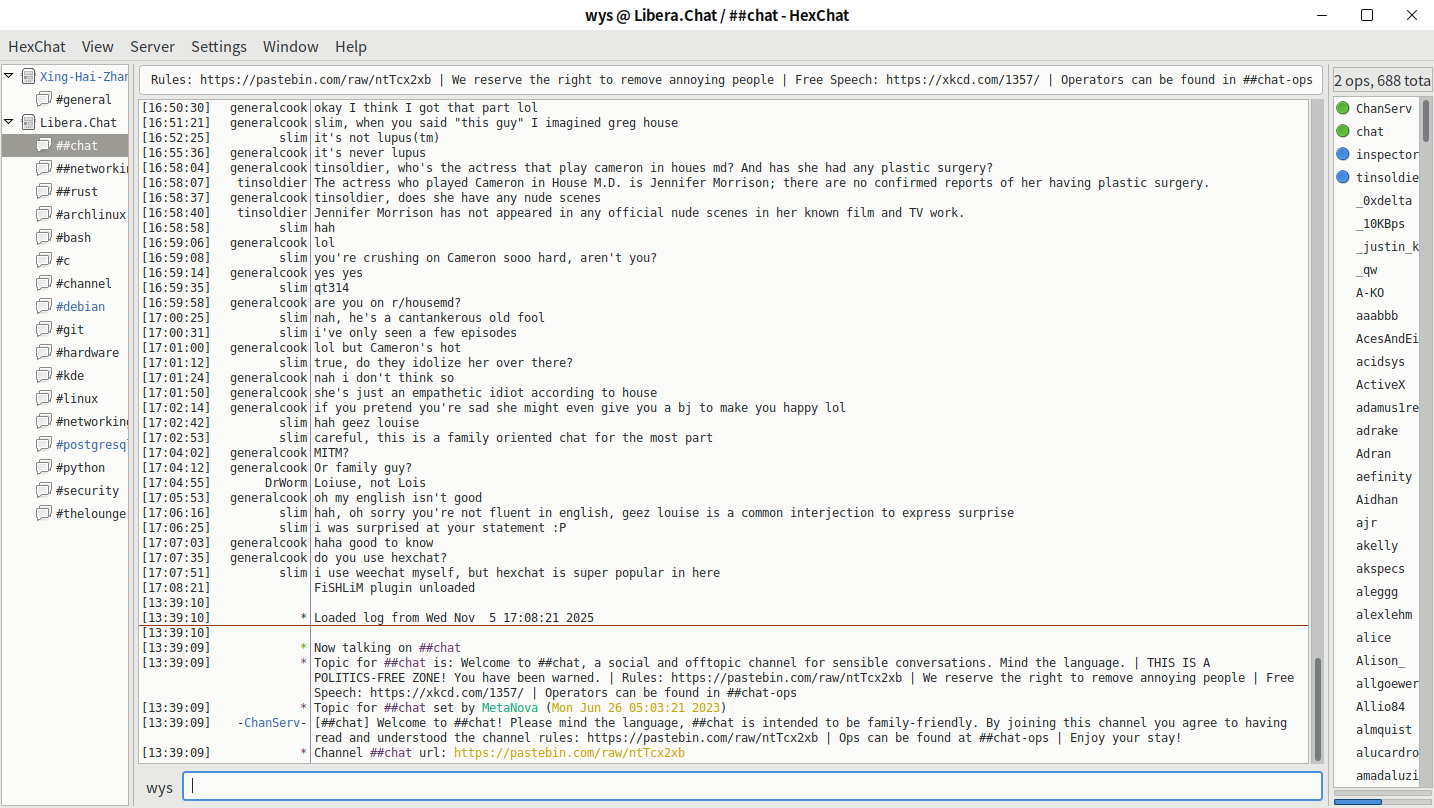Image resolution: width=1434 pixels, height=808 pixels.
Task: Select user aleggg in the user list
Action: [1377, 591]
